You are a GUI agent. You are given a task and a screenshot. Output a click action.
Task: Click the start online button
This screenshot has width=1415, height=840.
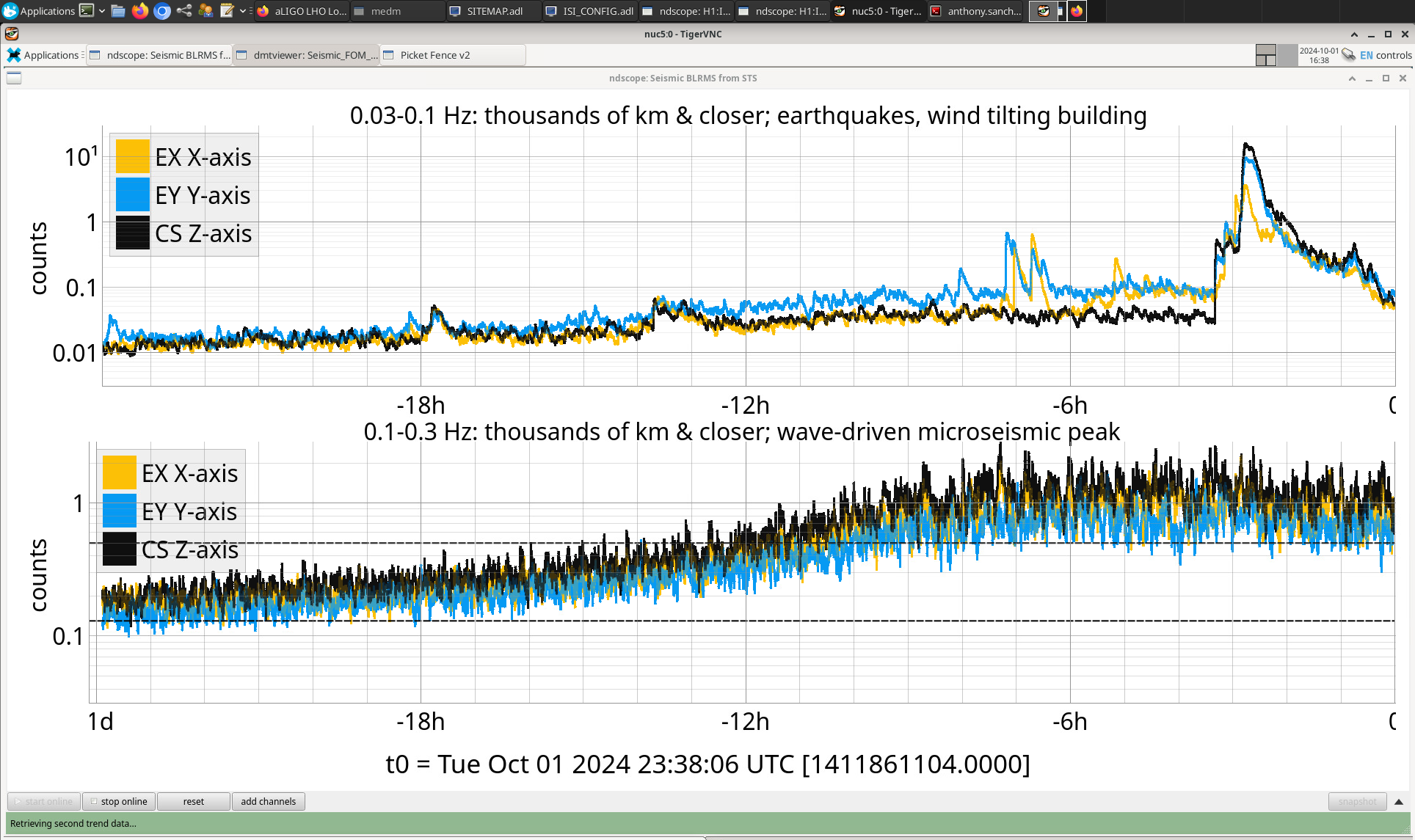coord(44,801)
